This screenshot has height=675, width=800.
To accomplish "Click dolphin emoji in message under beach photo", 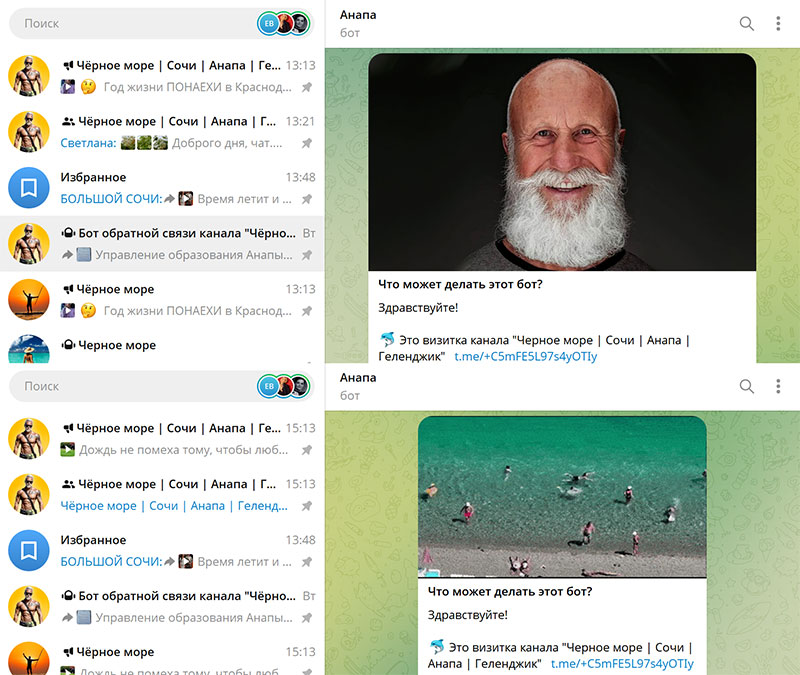I will click(437, 646).
